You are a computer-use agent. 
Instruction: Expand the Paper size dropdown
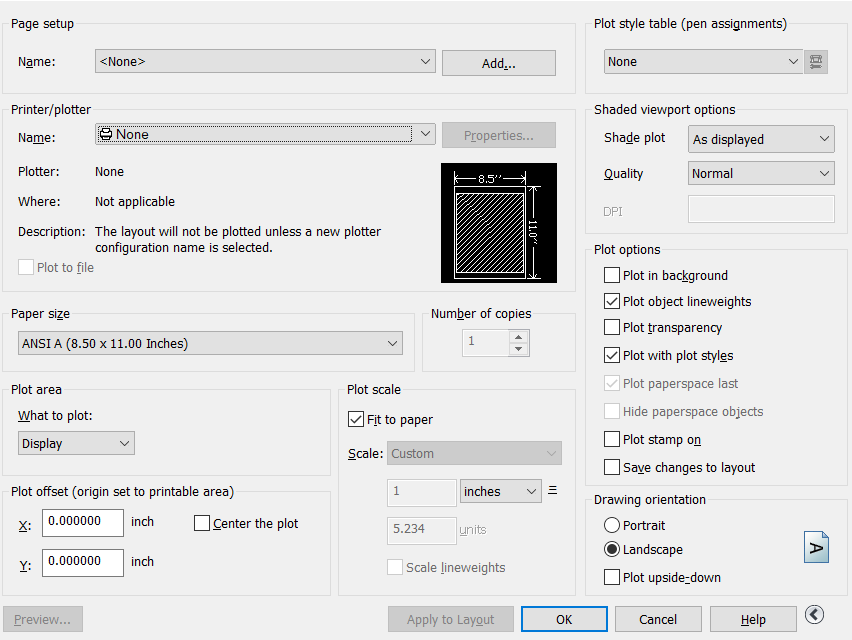[210, 343]
